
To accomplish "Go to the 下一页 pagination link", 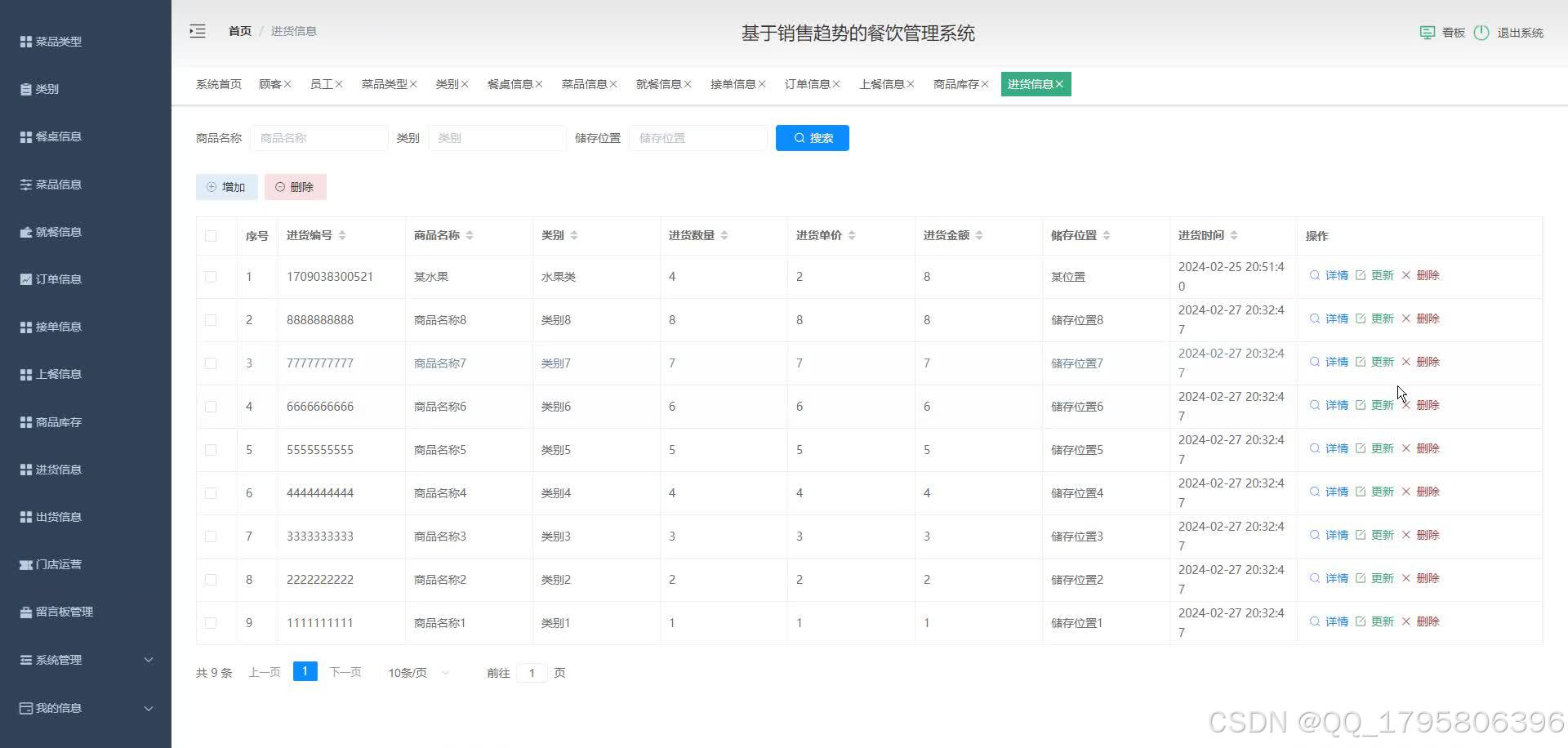I will pos(345,672).
